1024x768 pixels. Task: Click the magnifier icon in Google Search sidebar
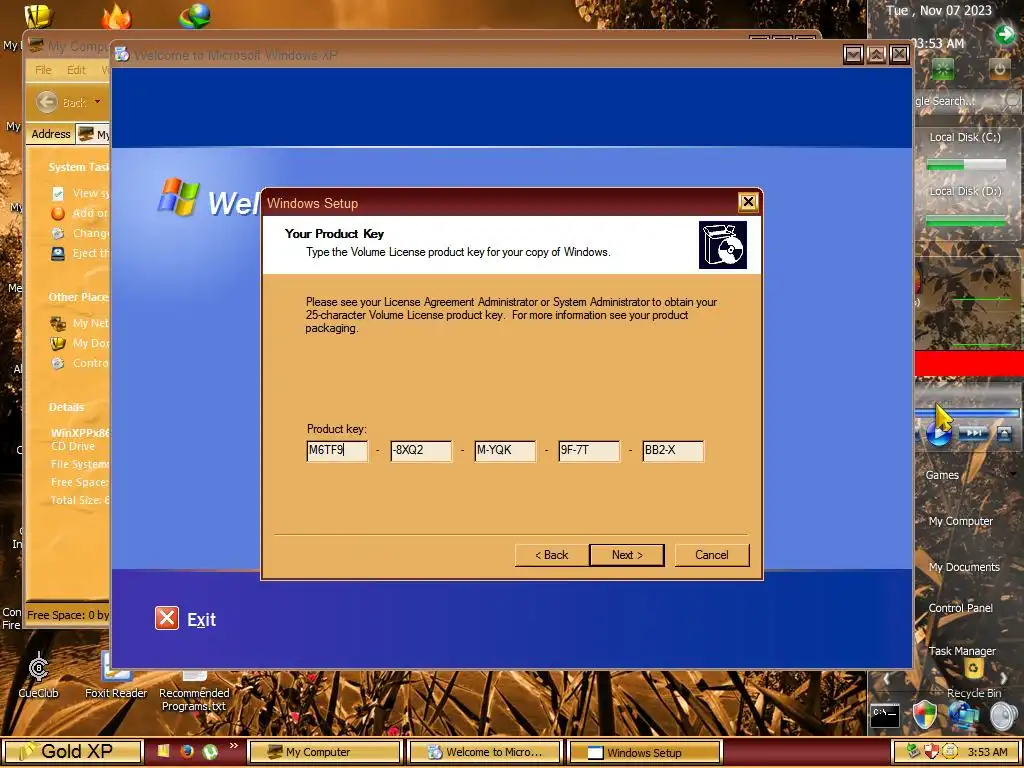(1012, 101)
